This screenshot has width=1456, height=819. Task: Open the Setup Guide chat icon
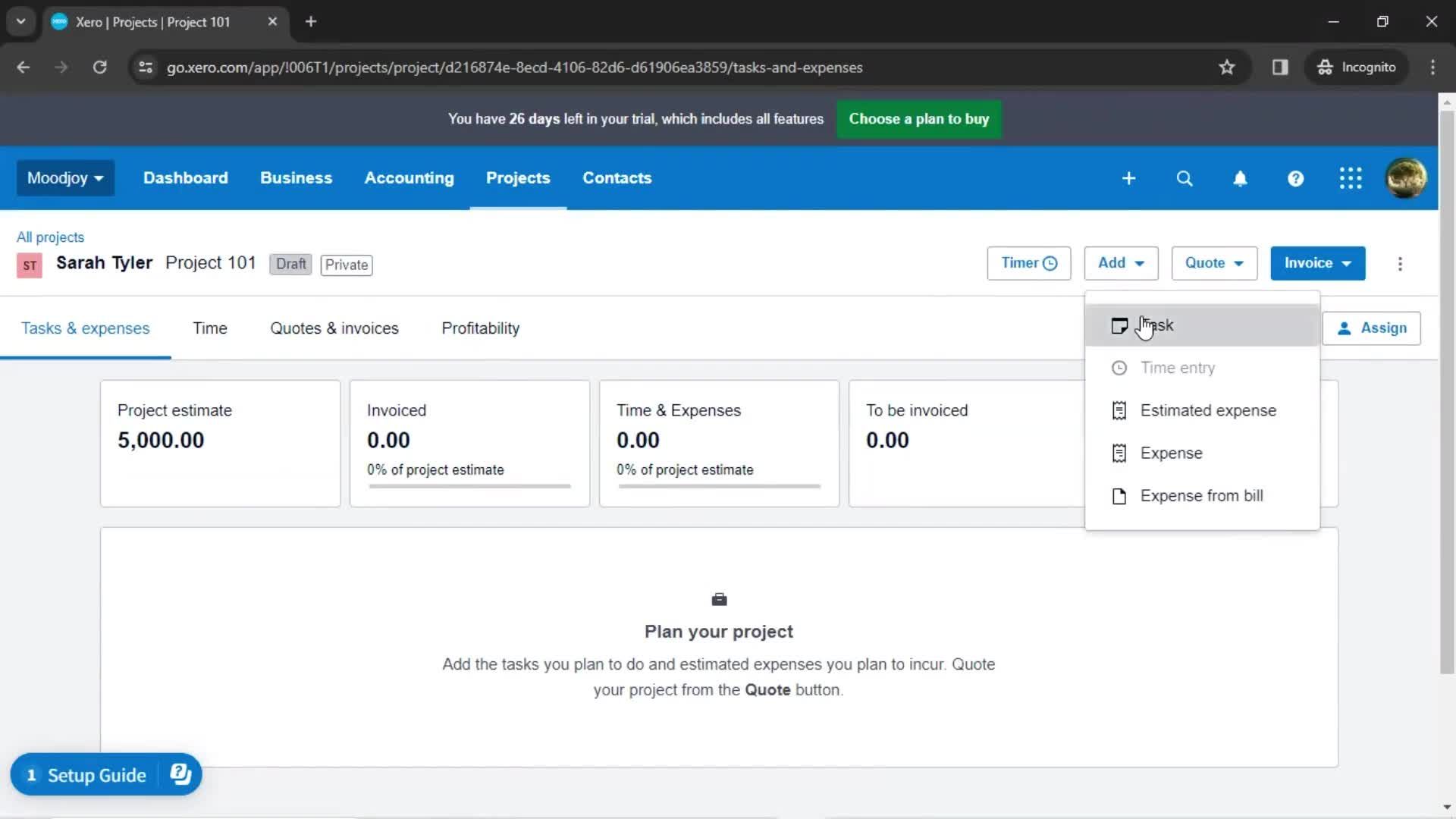point(180,774)
